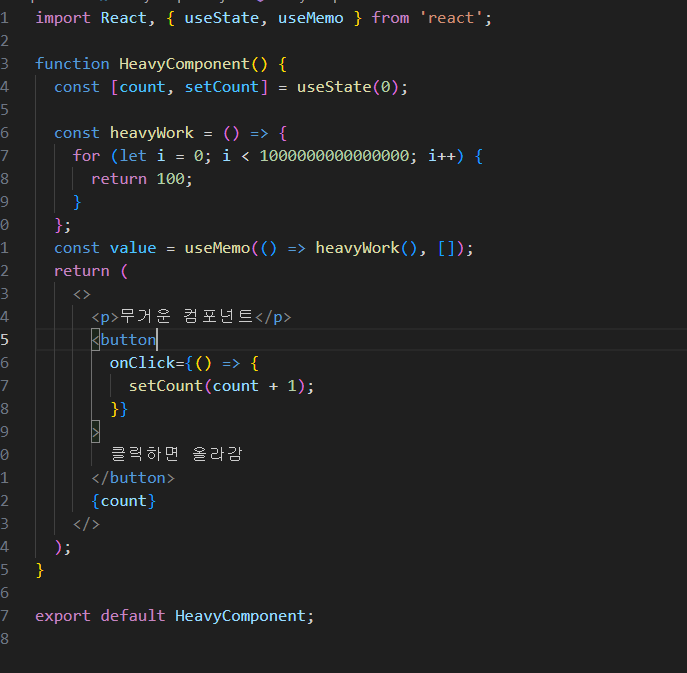Click the button label 클릭하면 올라감
Viewport: 687px width, 673px height.
point(177,454)
